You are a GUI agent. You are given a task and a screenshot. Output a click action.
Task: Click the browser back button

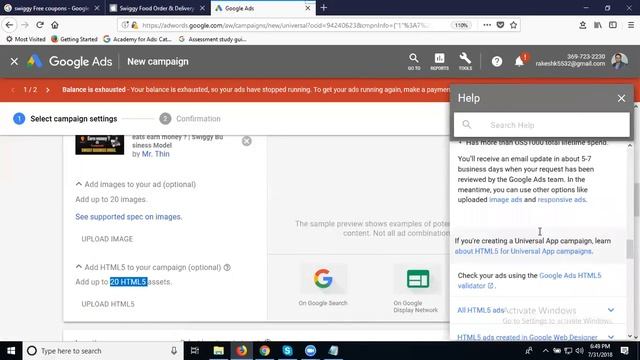(x=9, y=25)
